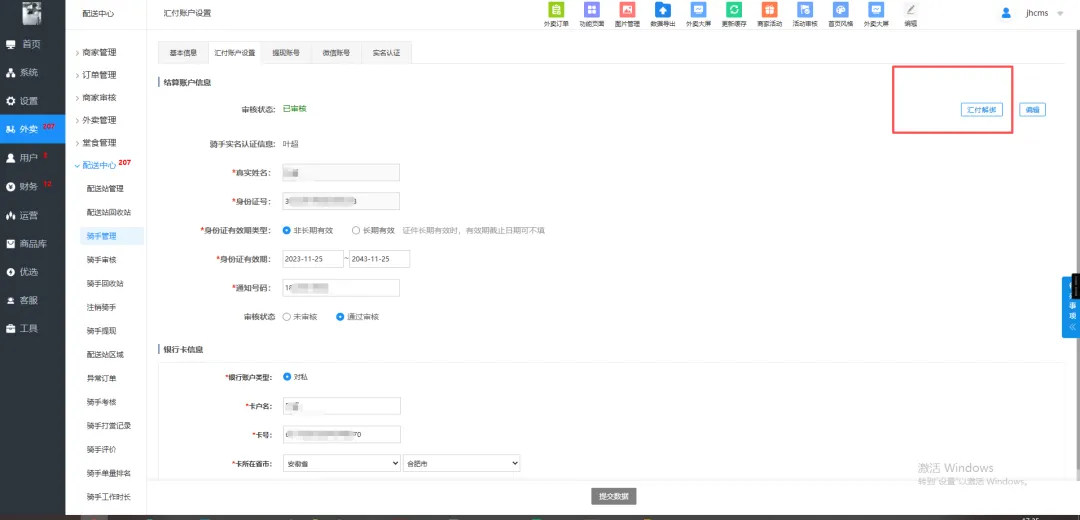The height and width of the screenshot is (520, 1080).
Task: Click the 卡户名 input field
Action: tap(341, 406)
